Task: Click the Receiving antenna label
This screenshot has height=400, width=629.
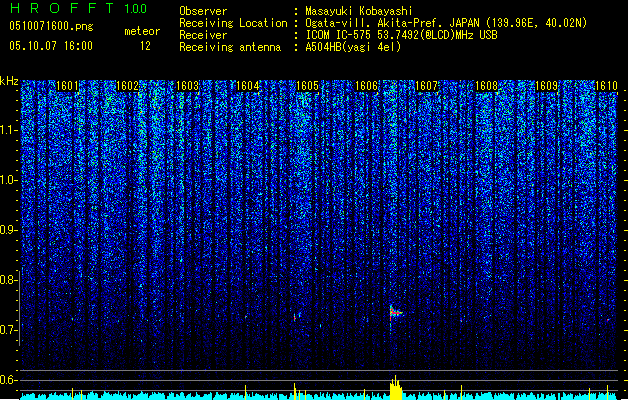Action: pos(230,47)
